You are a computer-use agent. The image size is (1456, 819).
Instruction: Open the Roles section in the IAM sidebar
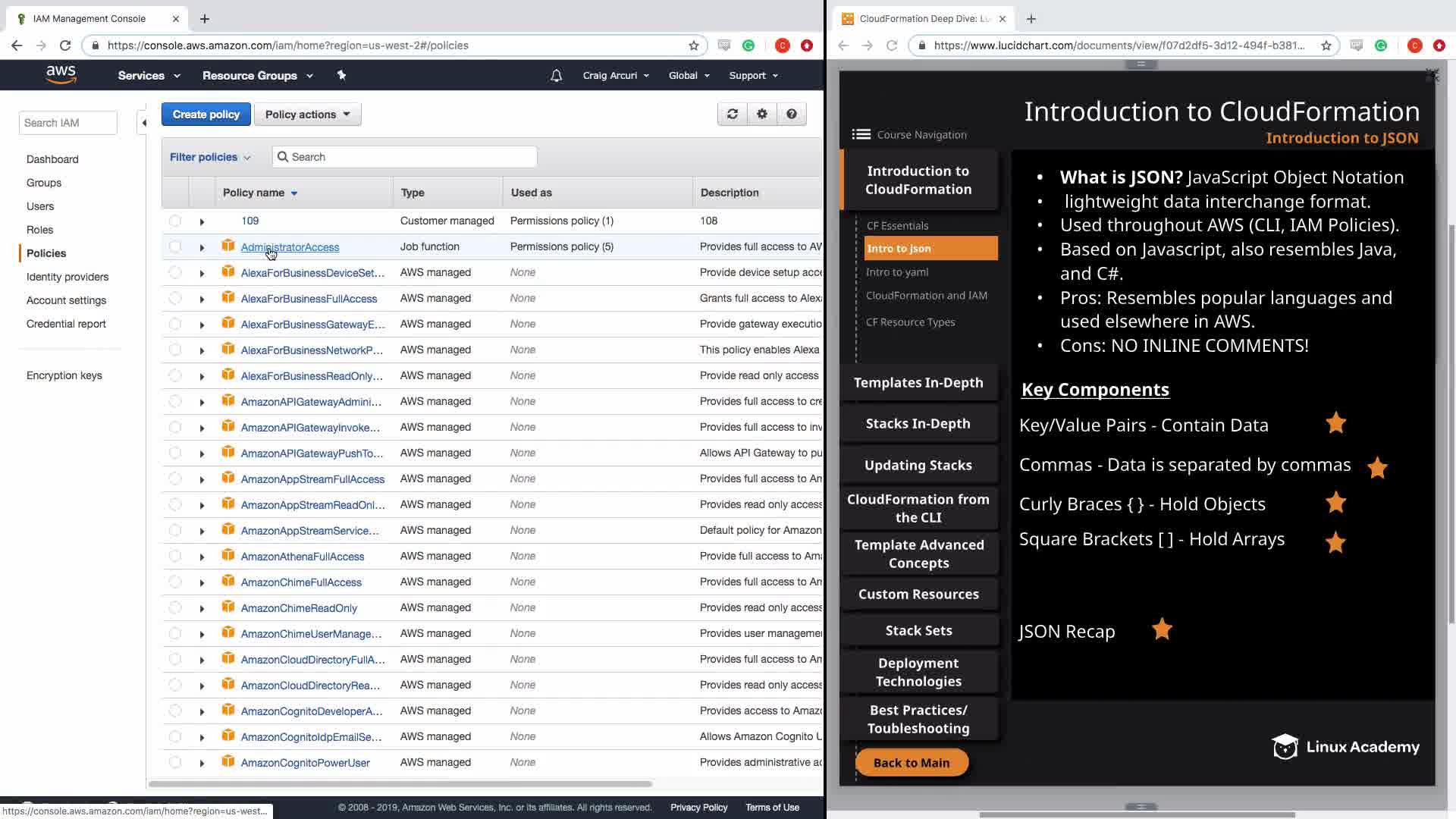click(x=39, y=230)
